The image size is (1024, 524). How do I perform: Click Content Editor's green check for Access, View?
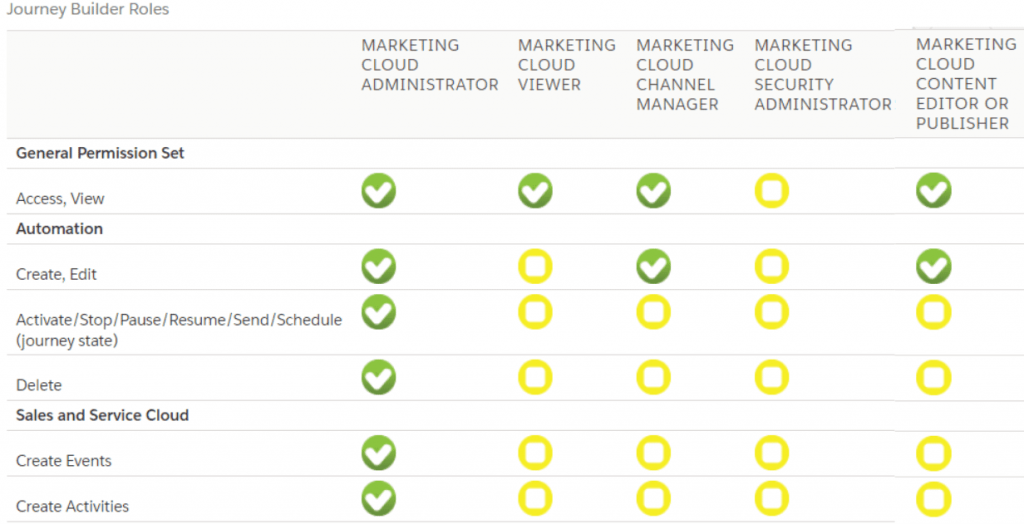pos(933,190)
